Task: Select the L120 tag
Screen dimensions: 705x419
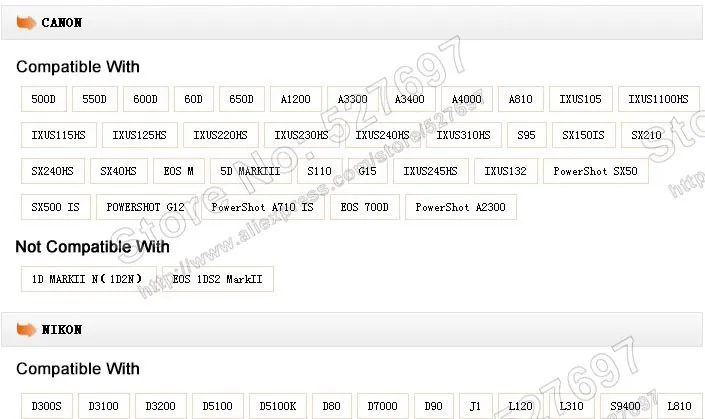Action: [x=521, y=406]
